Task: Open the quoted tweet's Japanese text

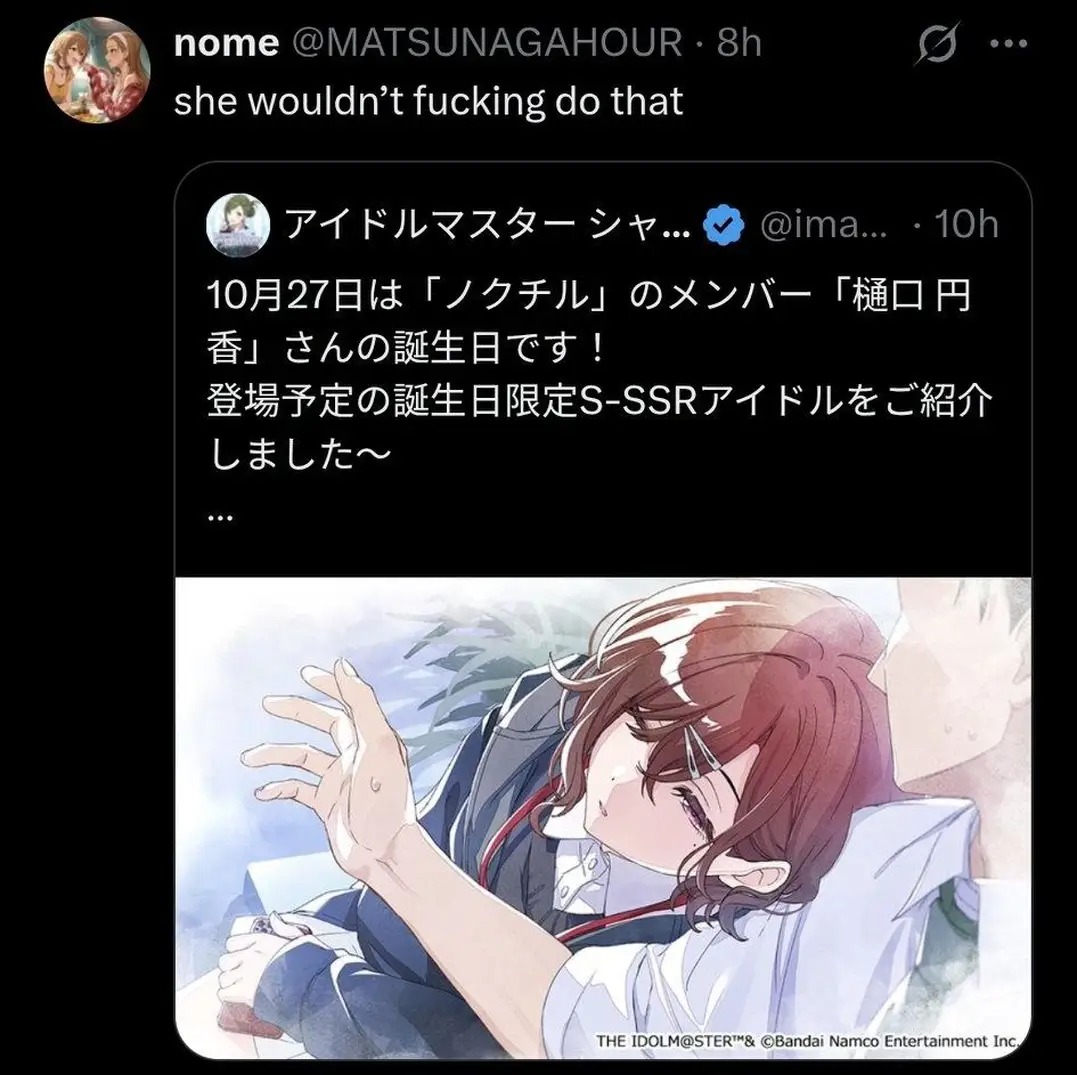Action: [x=599, y=376]
